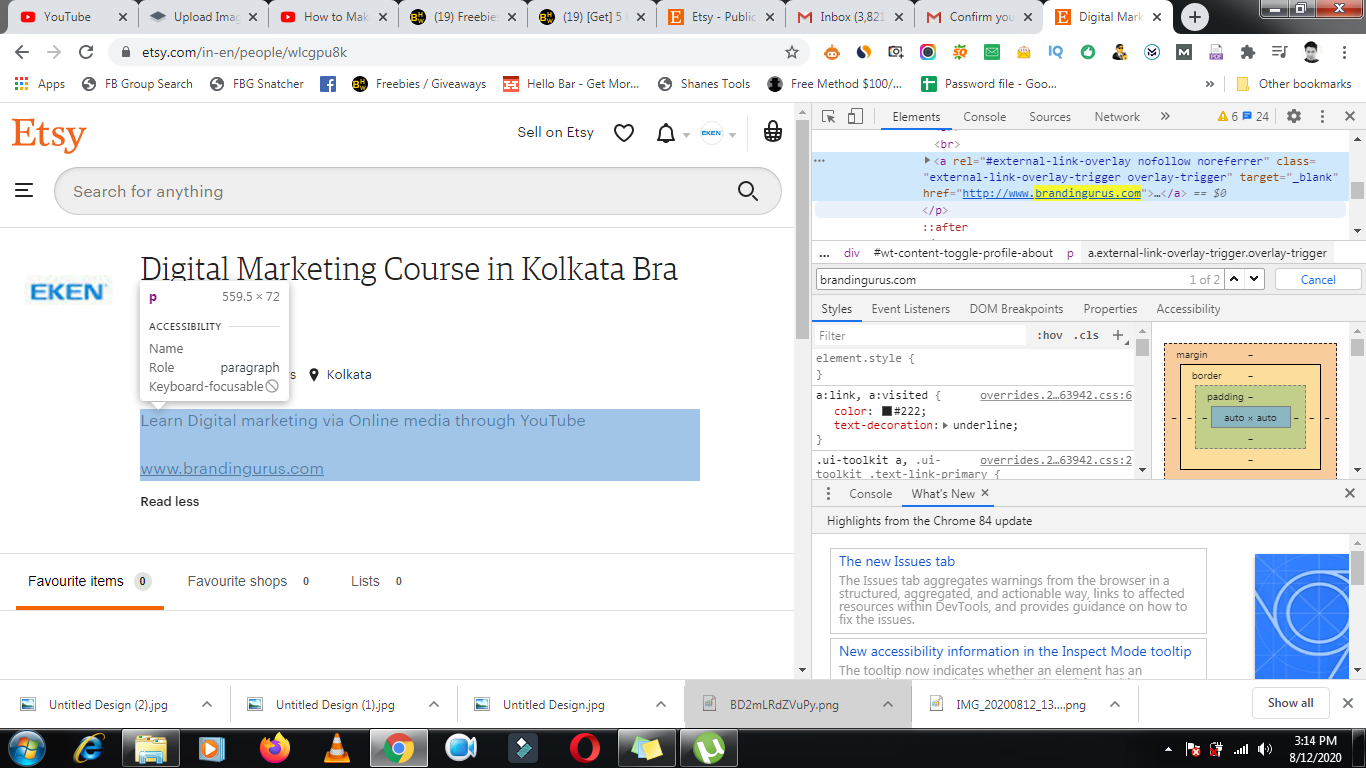
Task: Open uTorrent from the taskbar
Action: click(709, 747)
